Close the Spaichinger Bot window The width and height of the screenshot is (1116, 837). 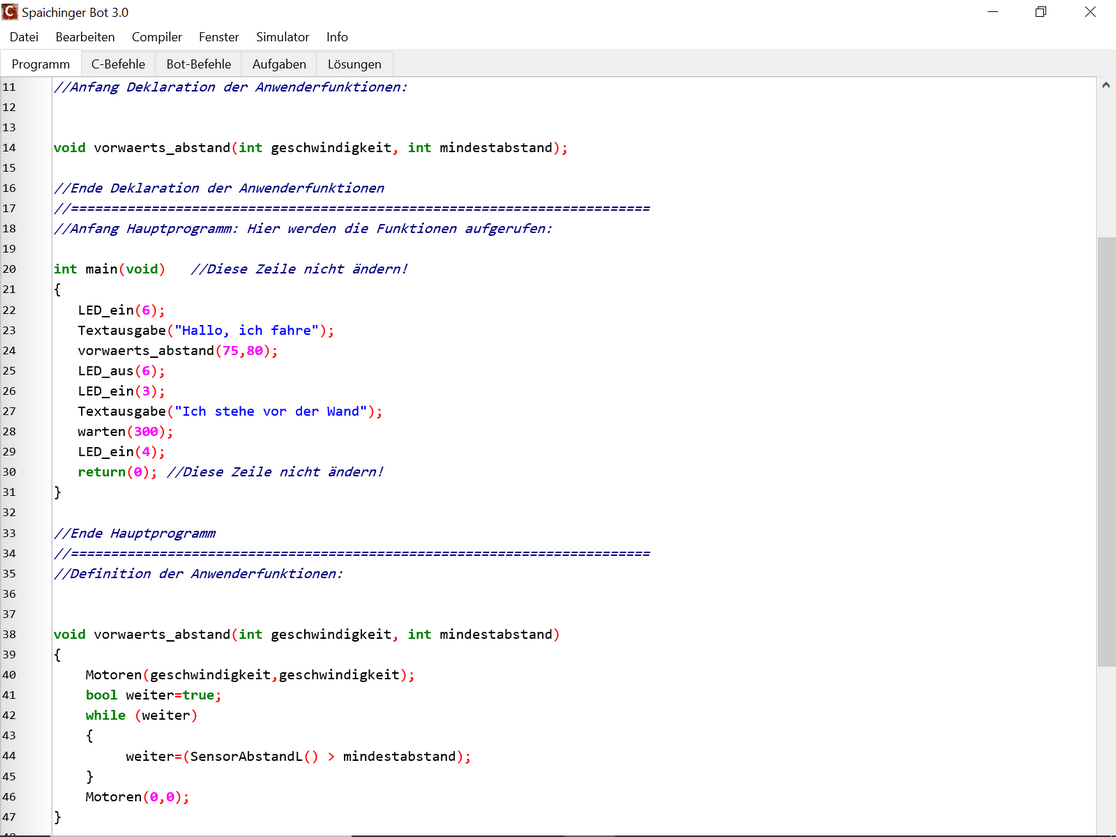1090,12
